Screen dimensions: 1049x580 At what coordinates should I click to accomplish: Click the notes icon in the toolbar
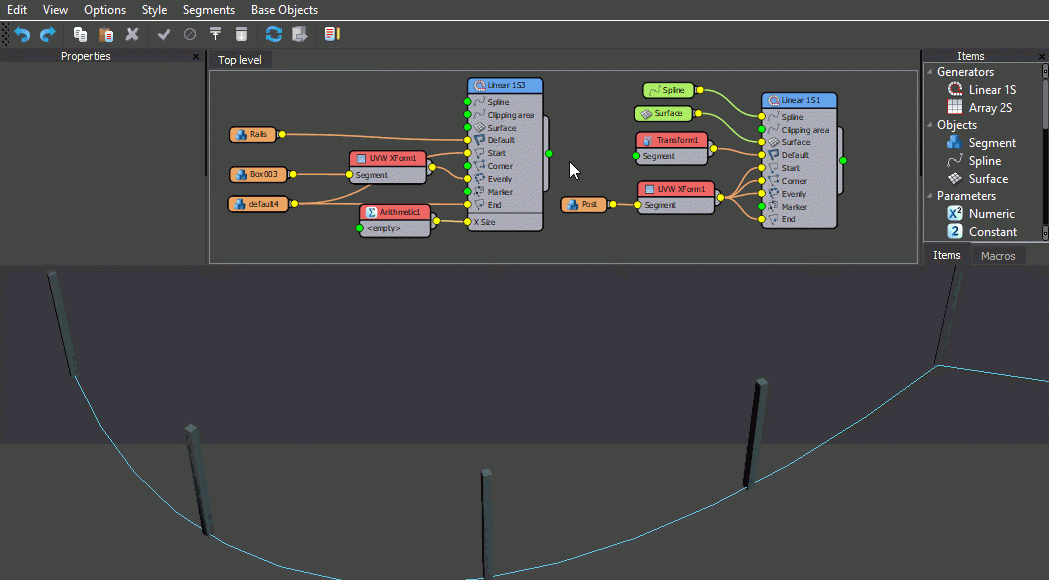click(332, 34)
